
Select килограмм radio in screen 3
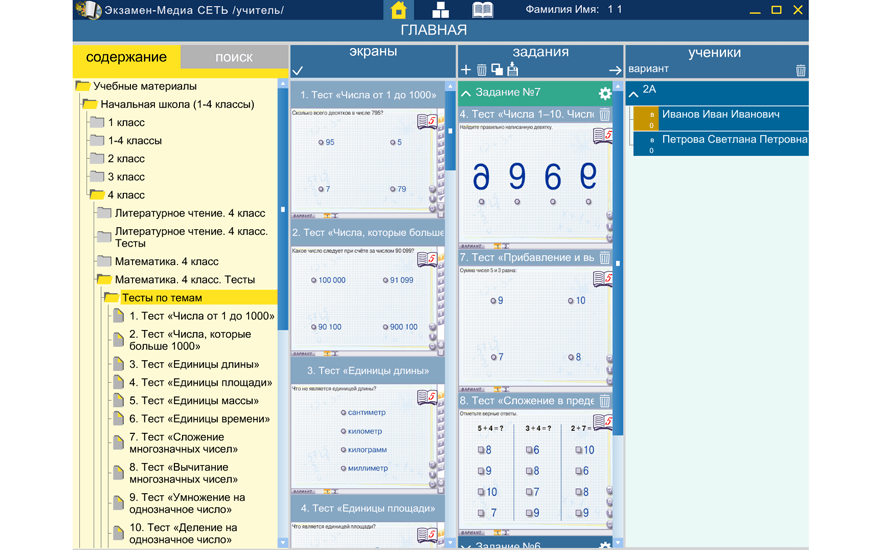point(343,450)
